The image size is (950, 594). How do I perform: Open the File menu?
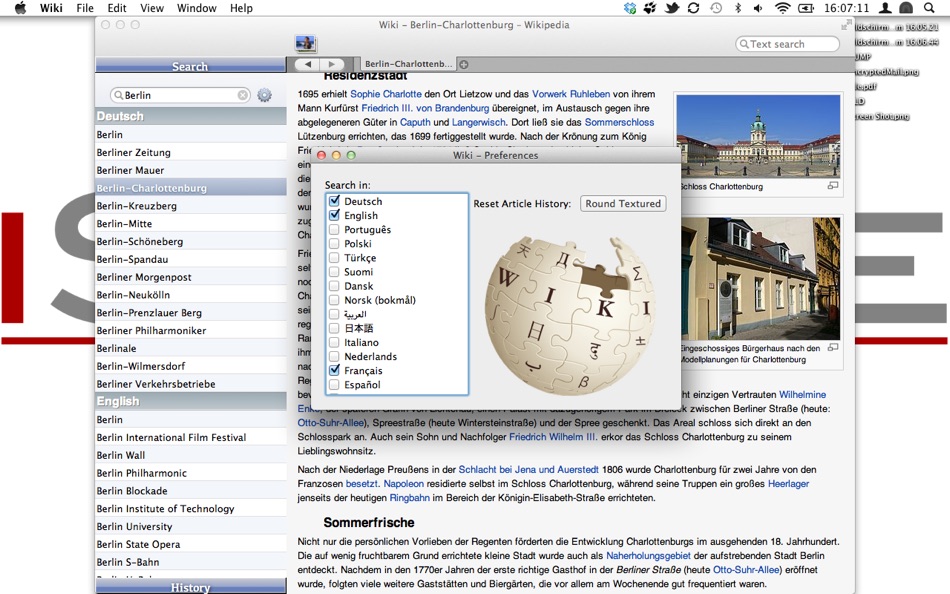[85, 8]
